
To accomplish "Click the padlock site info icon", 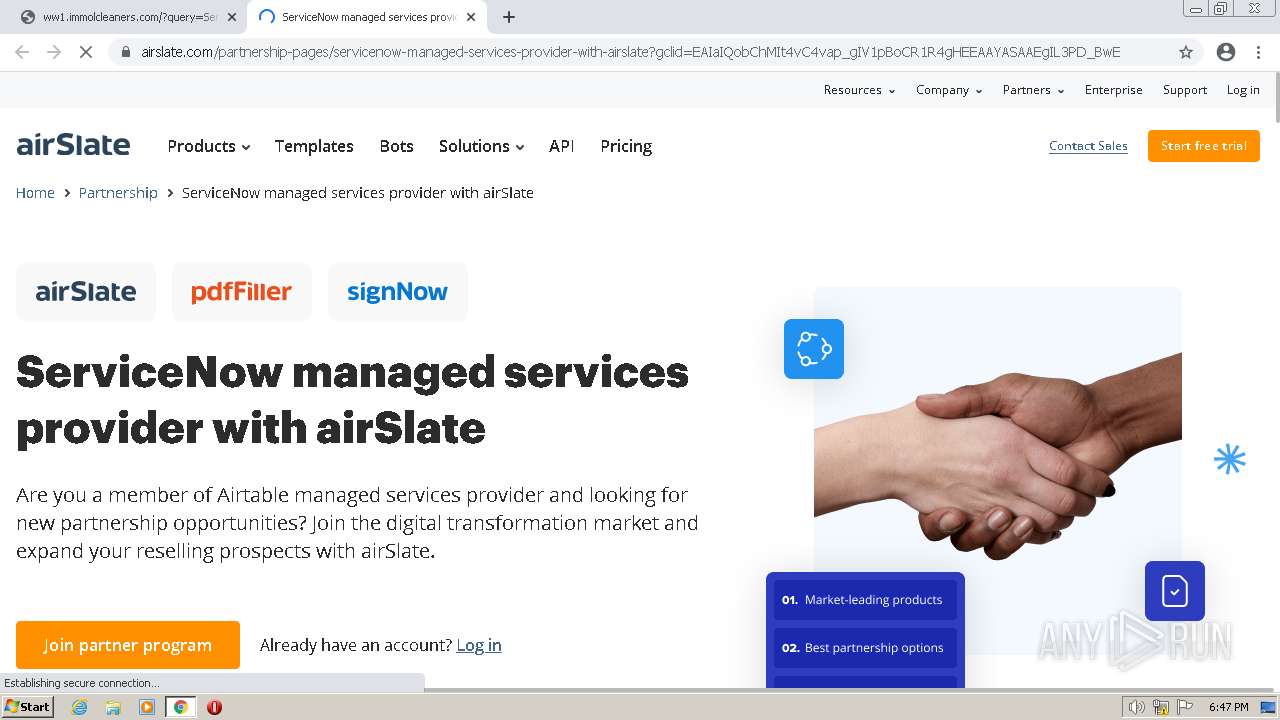I will (x=125, y=52).
